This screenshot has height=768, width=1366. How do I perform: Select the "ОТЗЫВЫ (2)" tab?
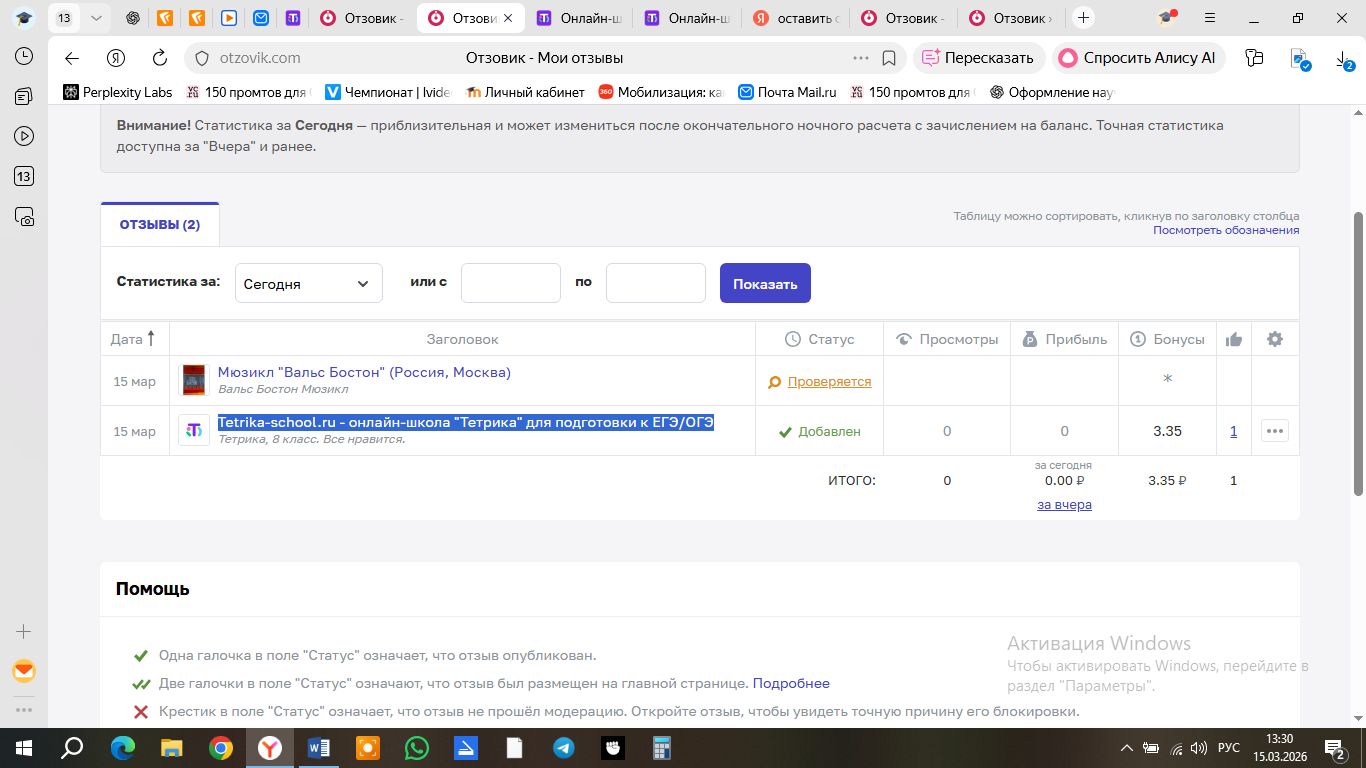pyautogui.click(x=160, y=225)
